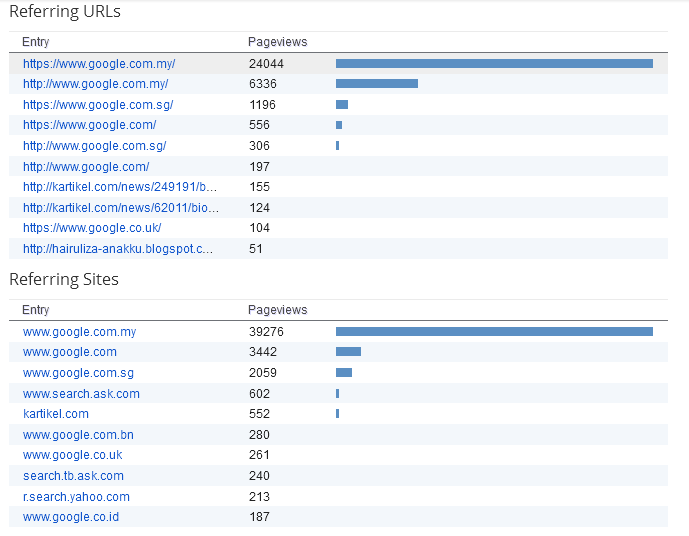Open www.google.com under Referring Sites
This screenshot has height=536, width=689.
70,352
